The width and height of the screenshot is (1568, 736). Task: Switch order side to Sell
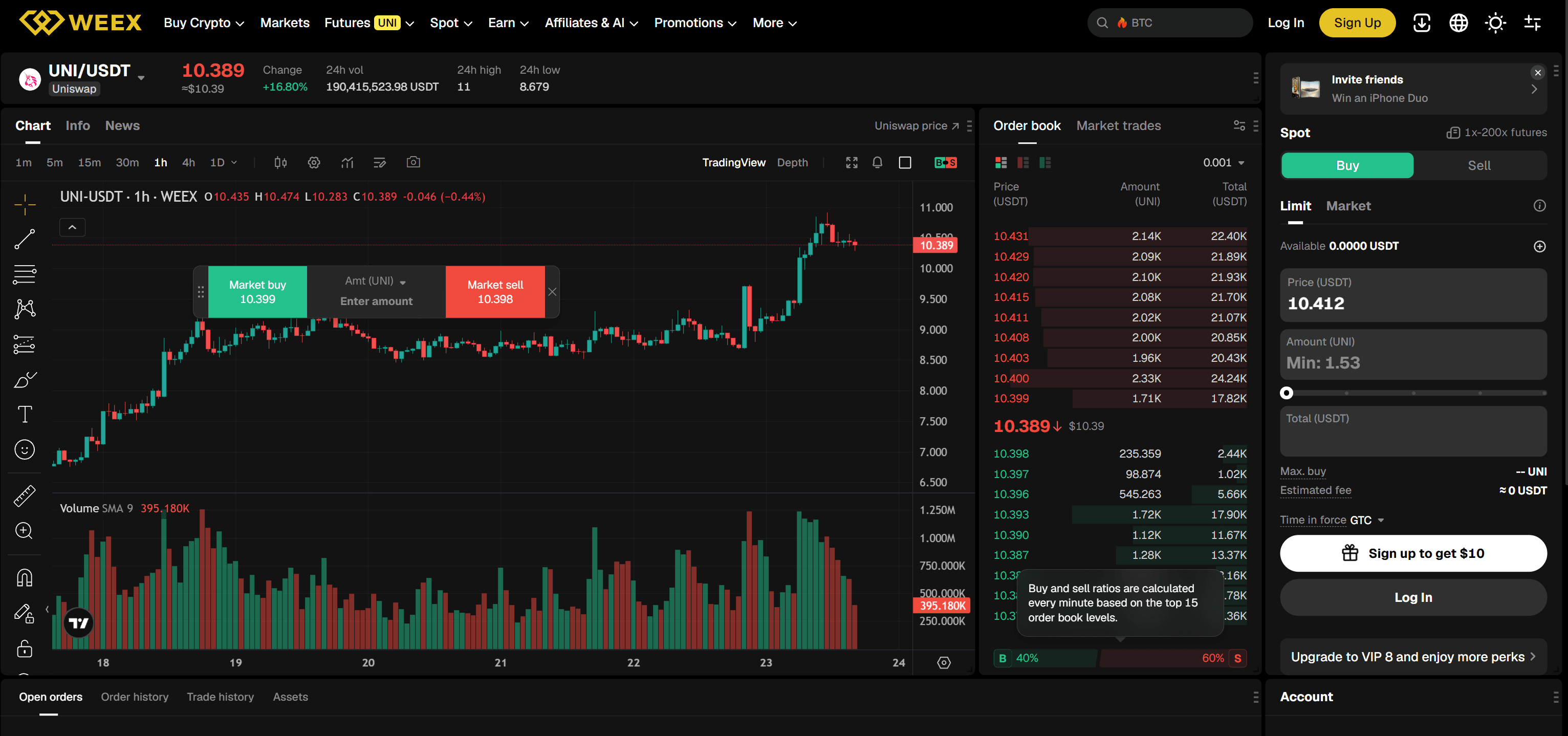click(x=1478, y=166)
